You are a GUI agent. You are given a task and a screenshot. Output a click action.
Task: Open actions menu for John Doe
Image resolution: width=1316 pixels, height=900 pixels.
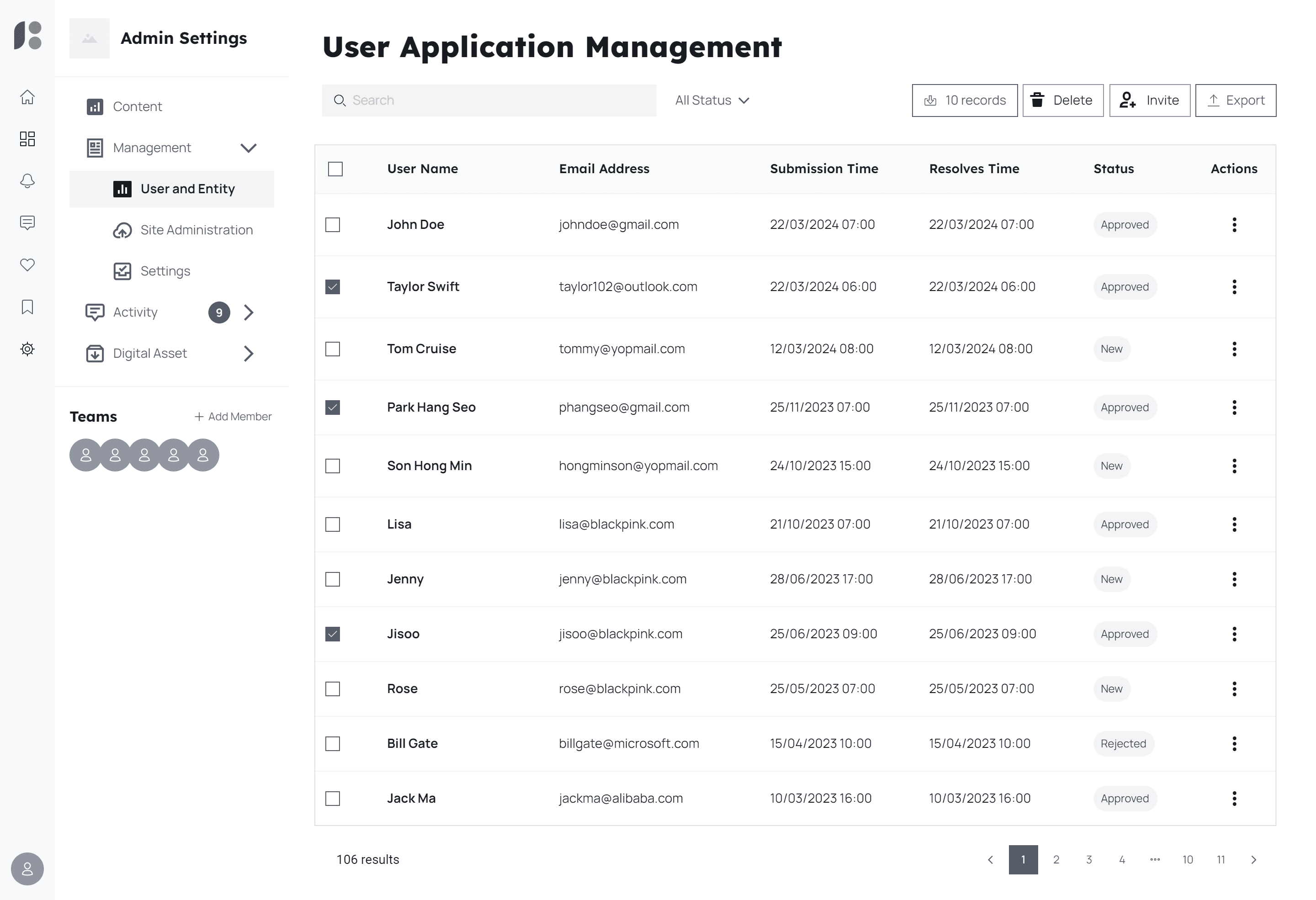[x=1234, y=225]
